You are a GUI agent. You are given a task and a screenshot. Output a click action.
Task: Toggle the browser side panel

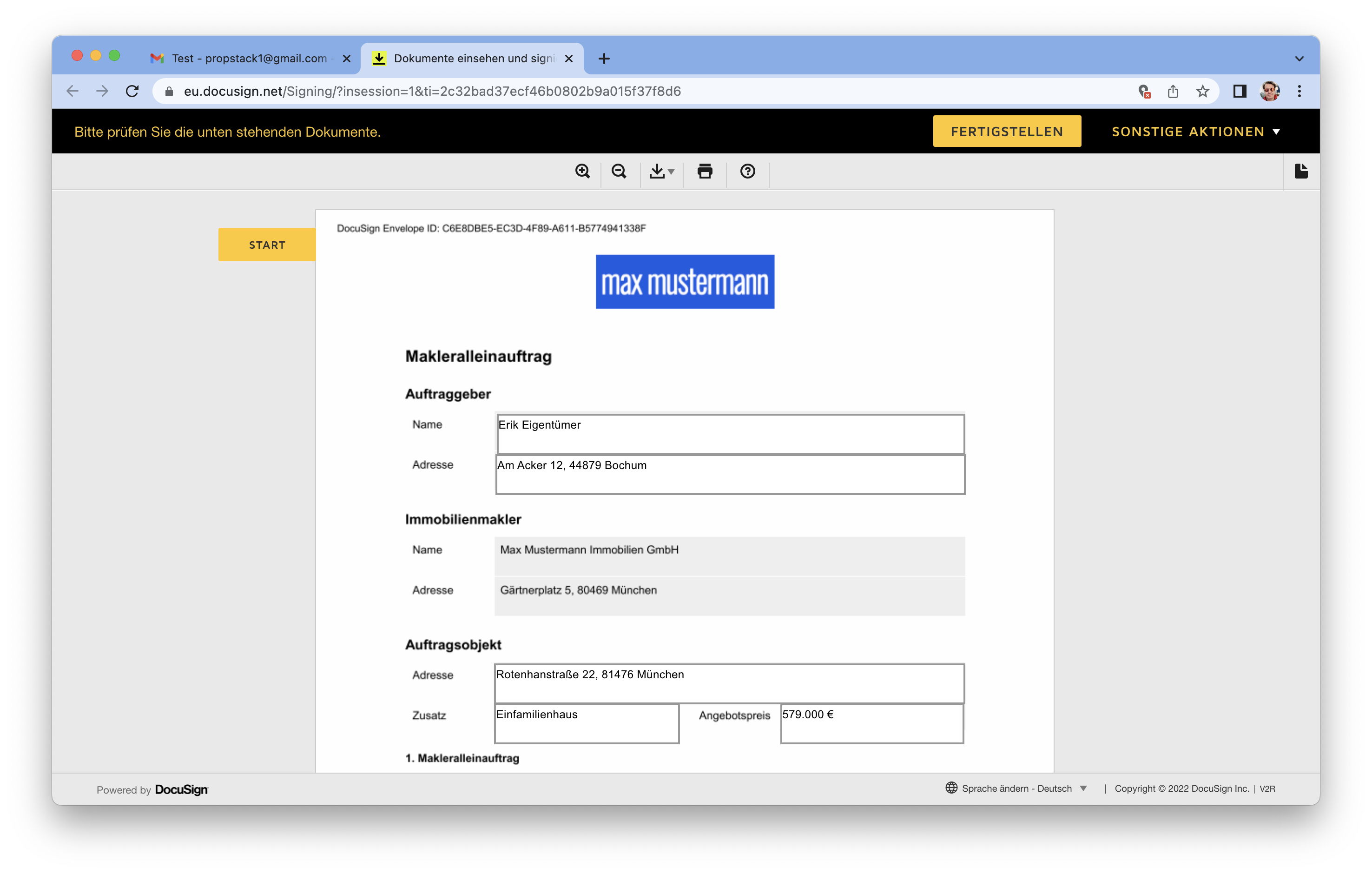[x=1239, y=91]
